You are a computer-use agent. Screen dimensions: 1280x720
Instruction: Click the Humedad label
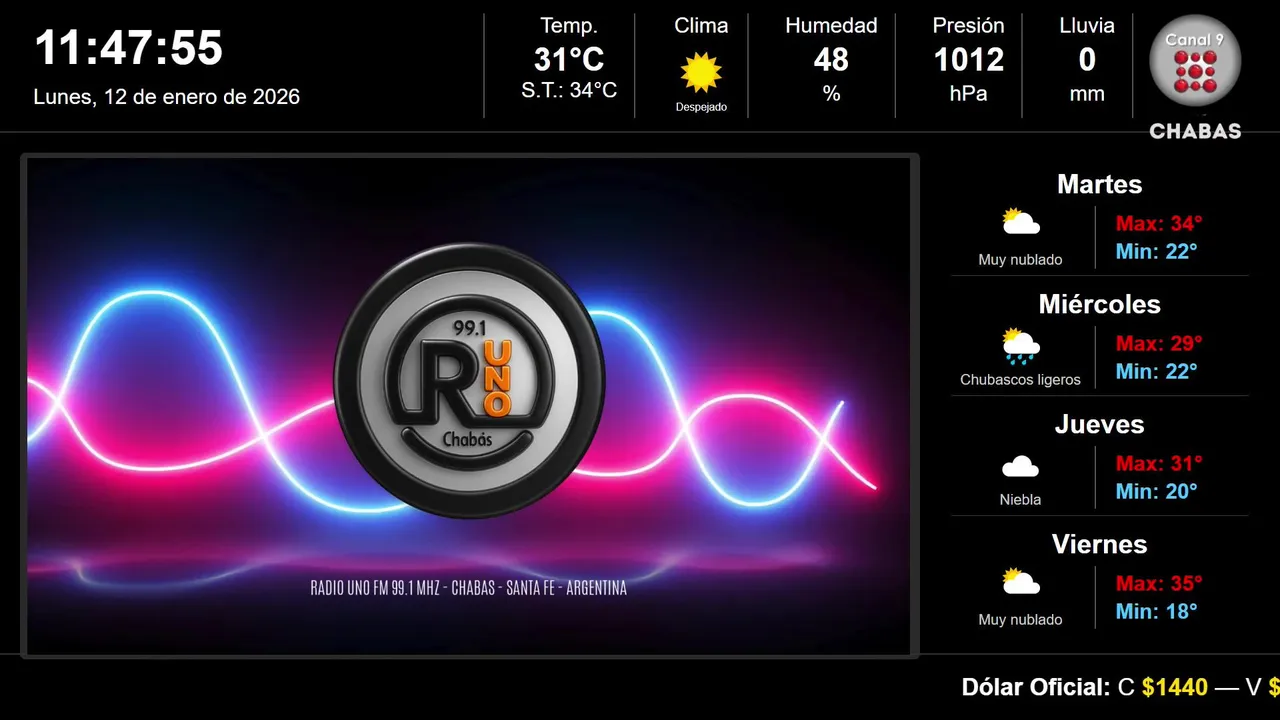(831, 26)
